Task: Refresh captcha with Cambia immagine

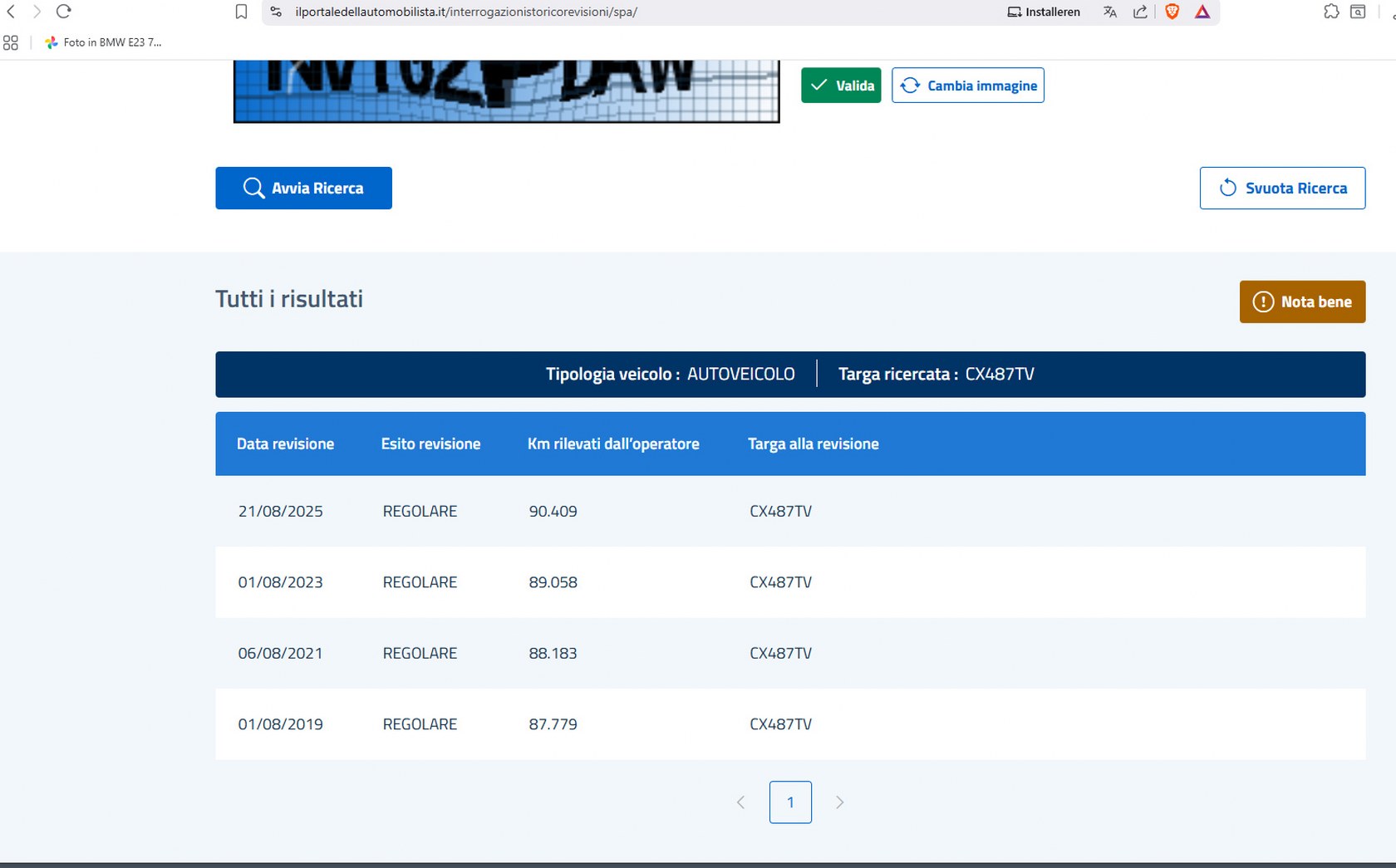Action: click(968, 86)
